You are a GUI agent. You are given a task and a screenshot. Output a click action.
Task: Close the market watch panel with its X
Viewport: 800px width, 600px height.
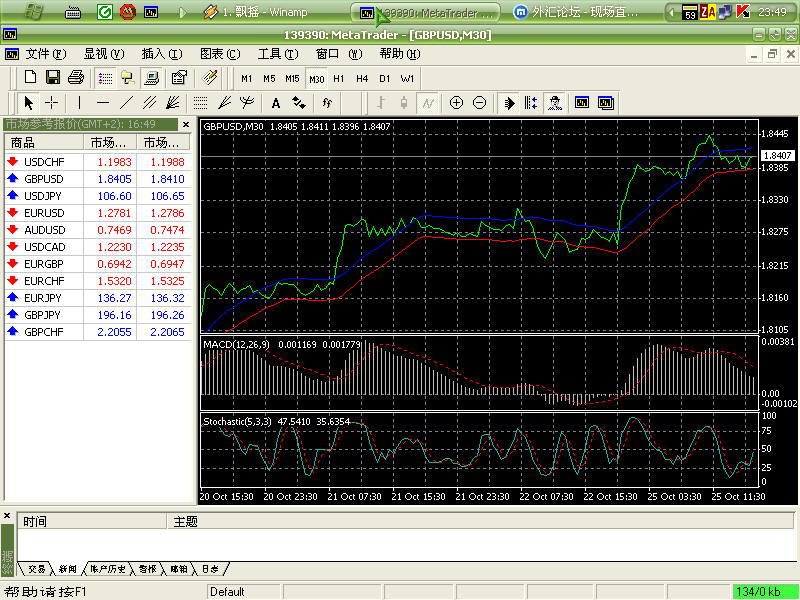(184, 124)
